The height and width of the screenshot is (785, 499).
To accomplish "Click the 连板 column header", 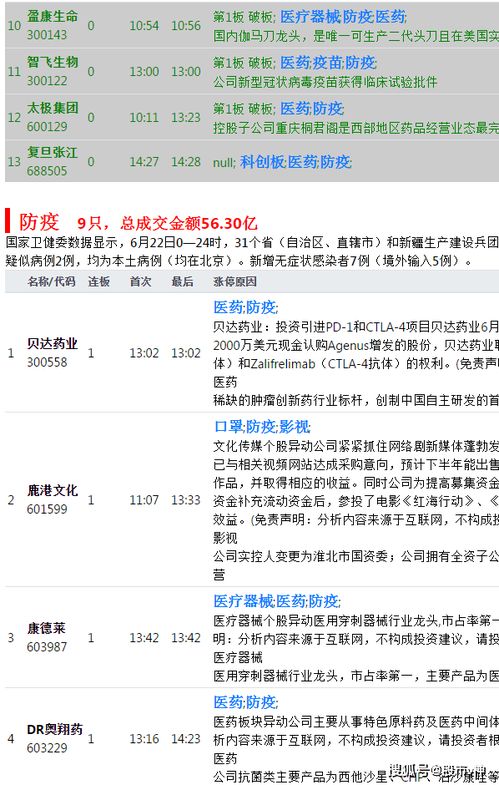I will coord(99,281).
